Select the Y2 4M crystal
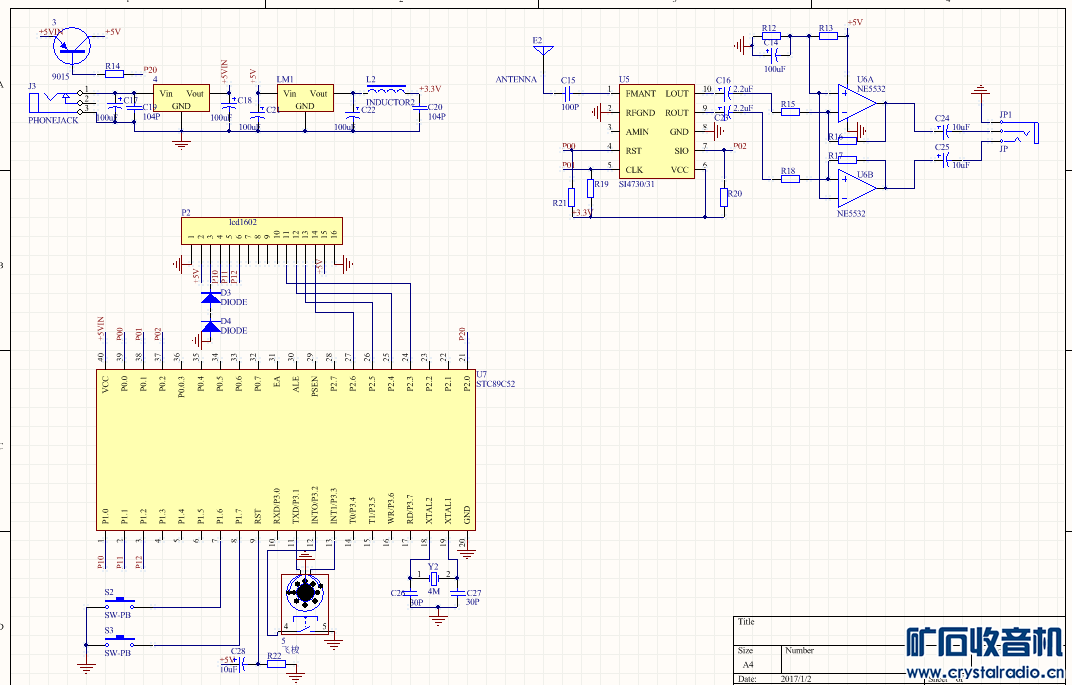Viewport: 1072px width, 685px height. pos(433,578)
